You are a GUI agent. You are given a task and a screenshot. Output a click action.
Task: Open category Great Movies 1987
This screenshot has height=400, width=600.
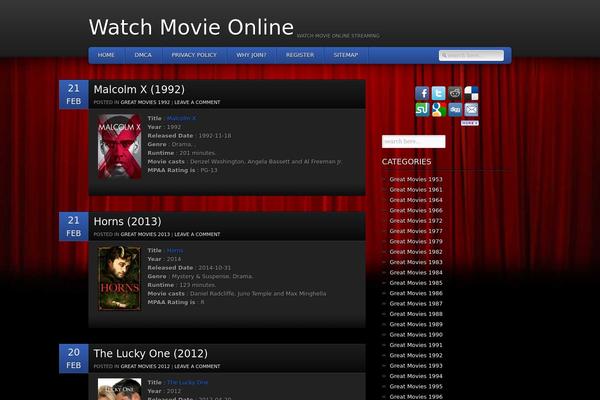416,303
